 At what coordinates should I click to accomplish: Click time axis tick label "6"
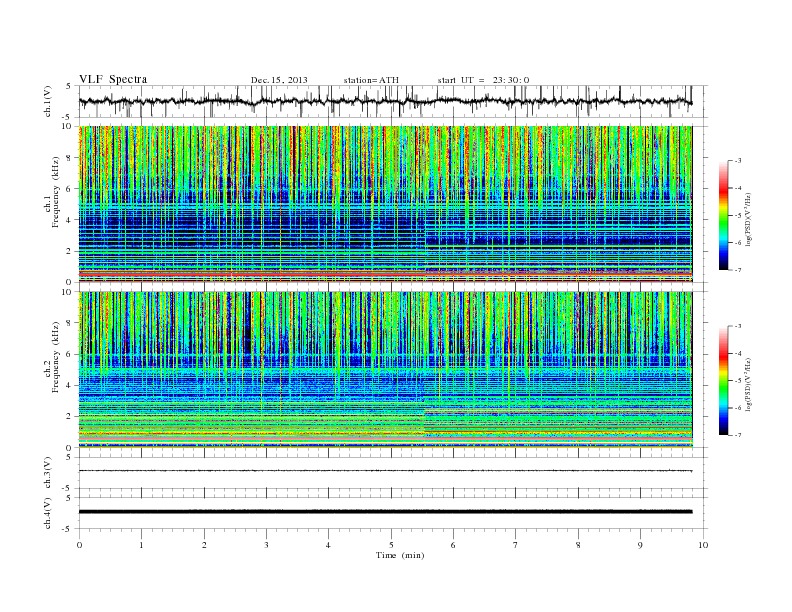(453, 545)
